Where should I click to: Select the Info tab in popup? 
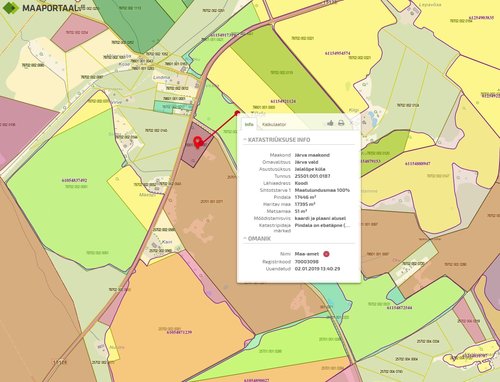(x=249, y=124)
